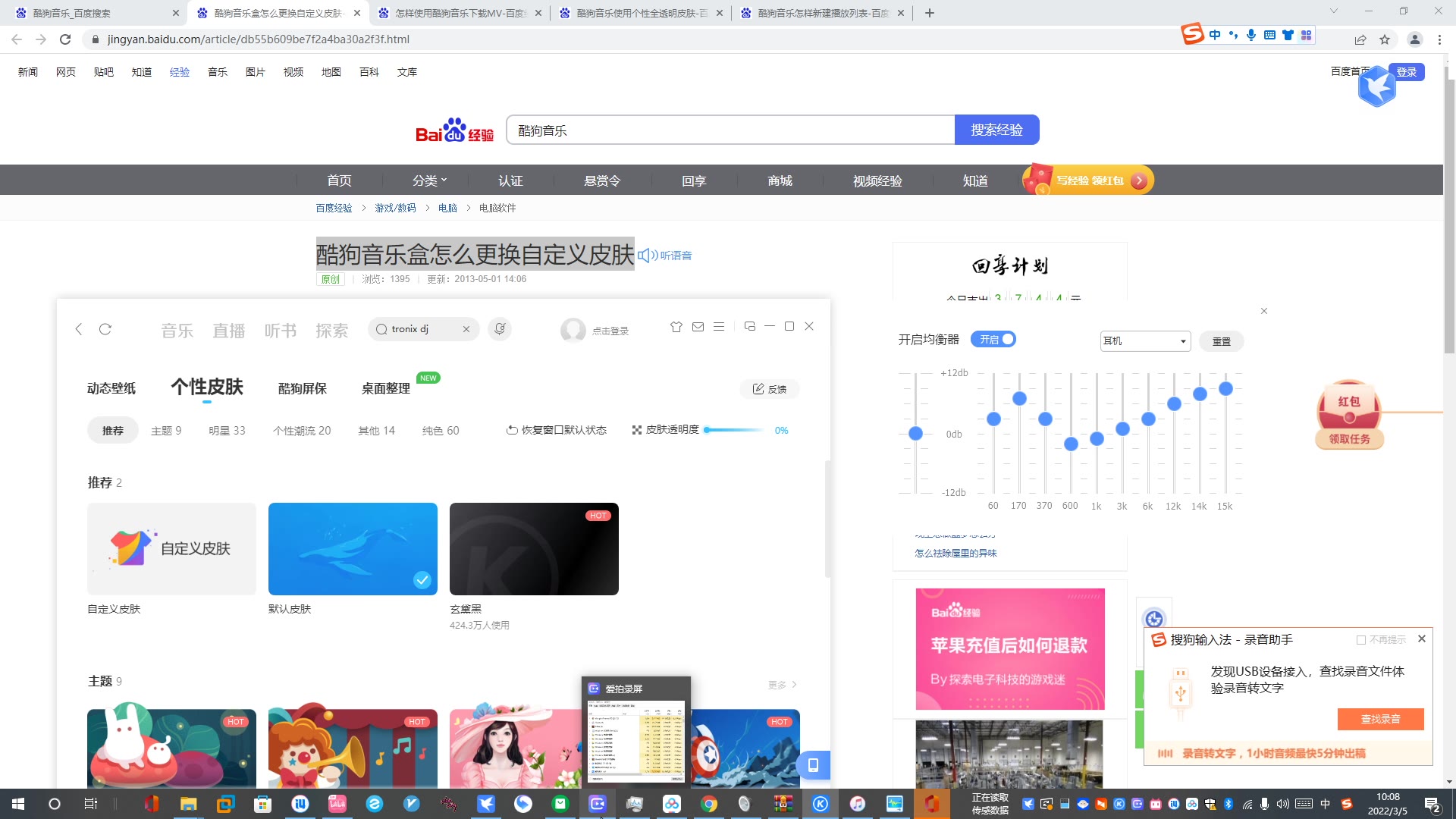Open the 反馈 feedback button
1456x819 pixels.
click(x=770, y=389)
